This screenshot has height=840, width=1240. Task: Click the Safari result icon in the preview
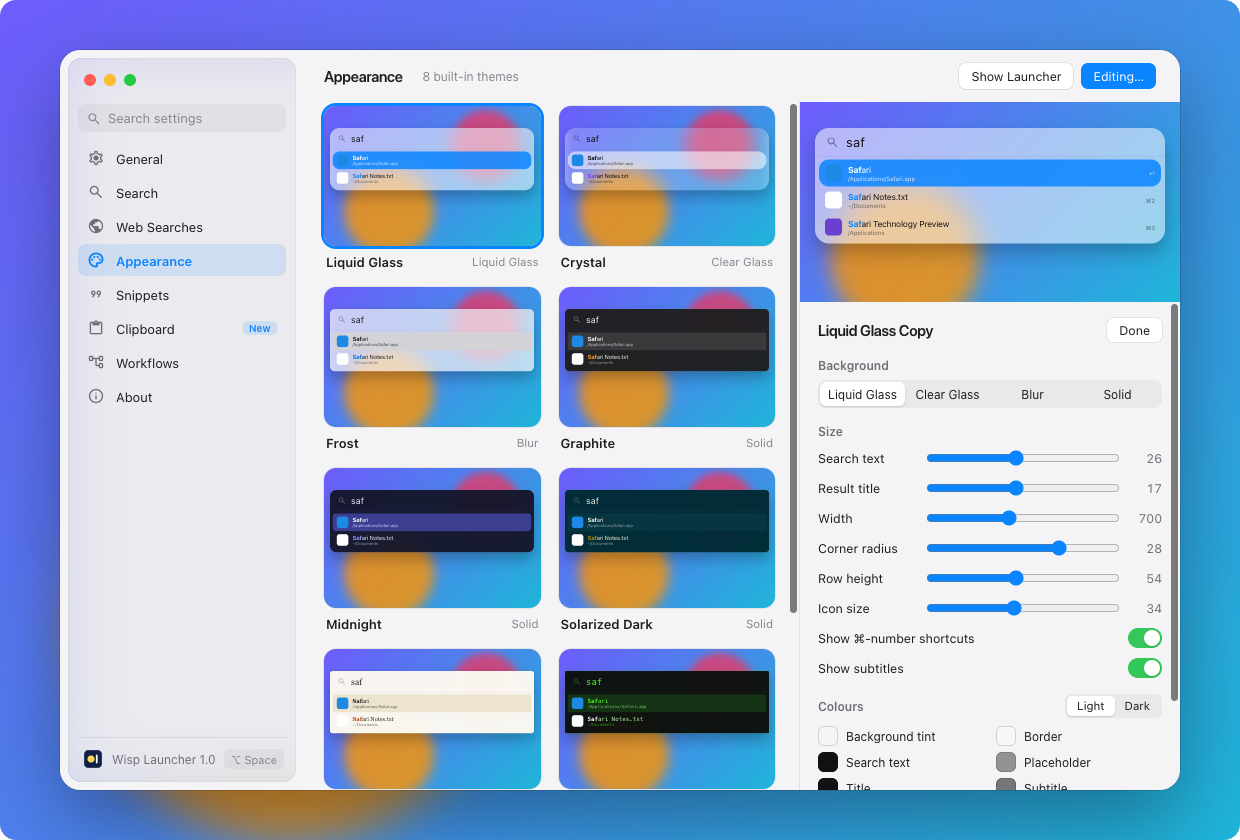(833, 173)
